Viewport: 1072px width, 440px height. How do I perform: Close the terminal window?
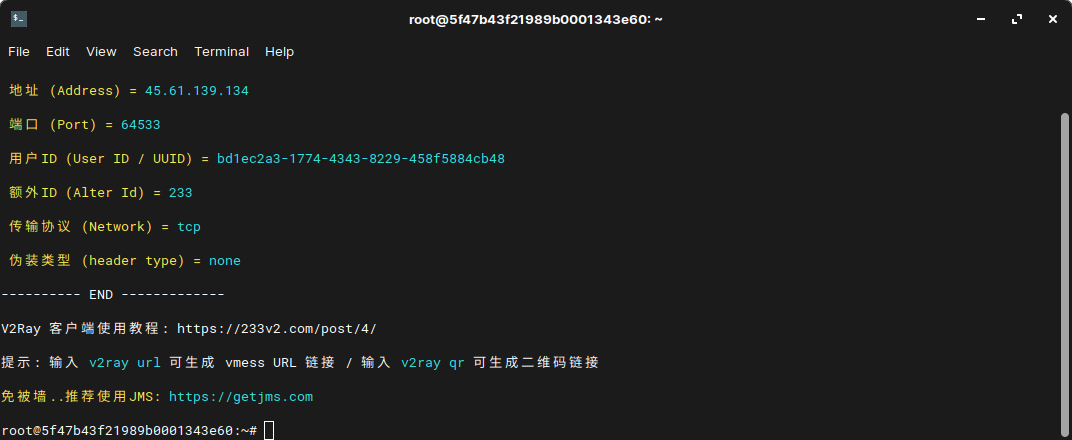pyautogui.click(x=1053, y=19)
